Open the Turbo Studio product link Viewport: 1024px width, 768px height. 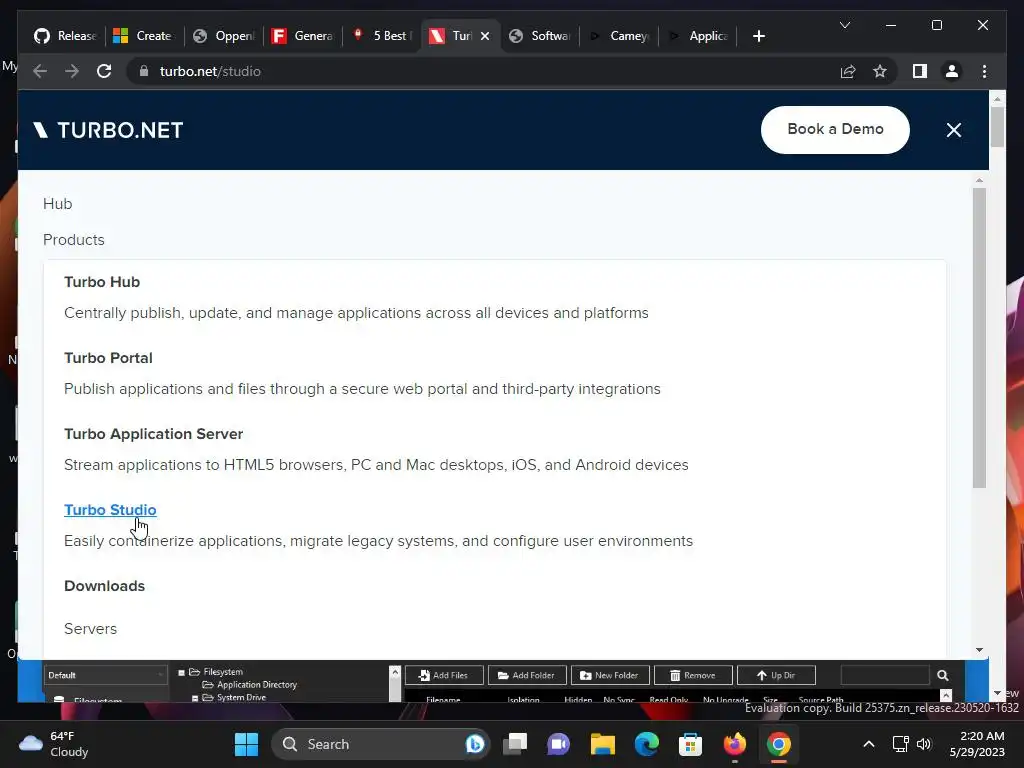click(x=110, y=510)
